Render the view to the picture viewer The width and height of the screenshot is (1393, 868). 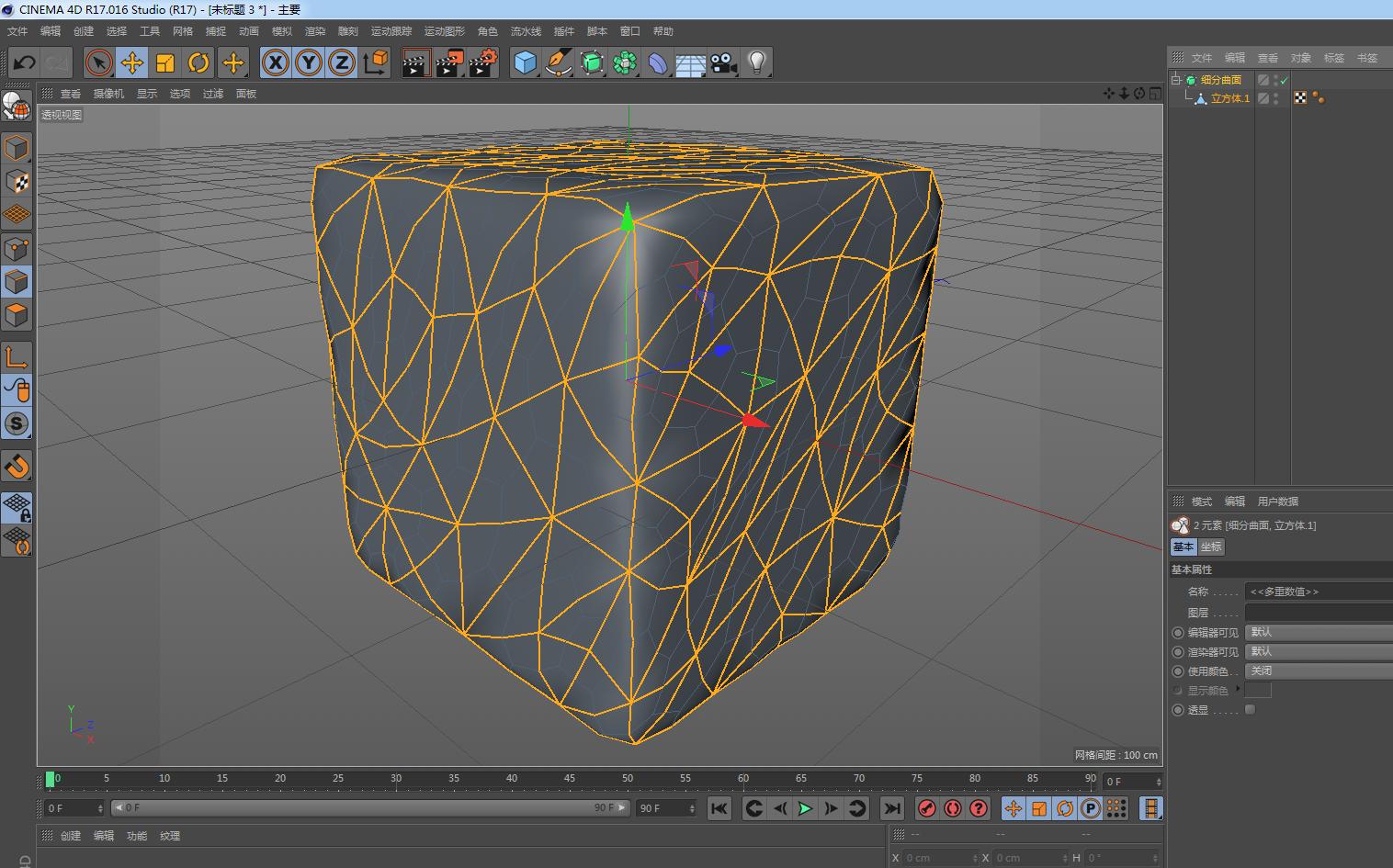[448, 62]
